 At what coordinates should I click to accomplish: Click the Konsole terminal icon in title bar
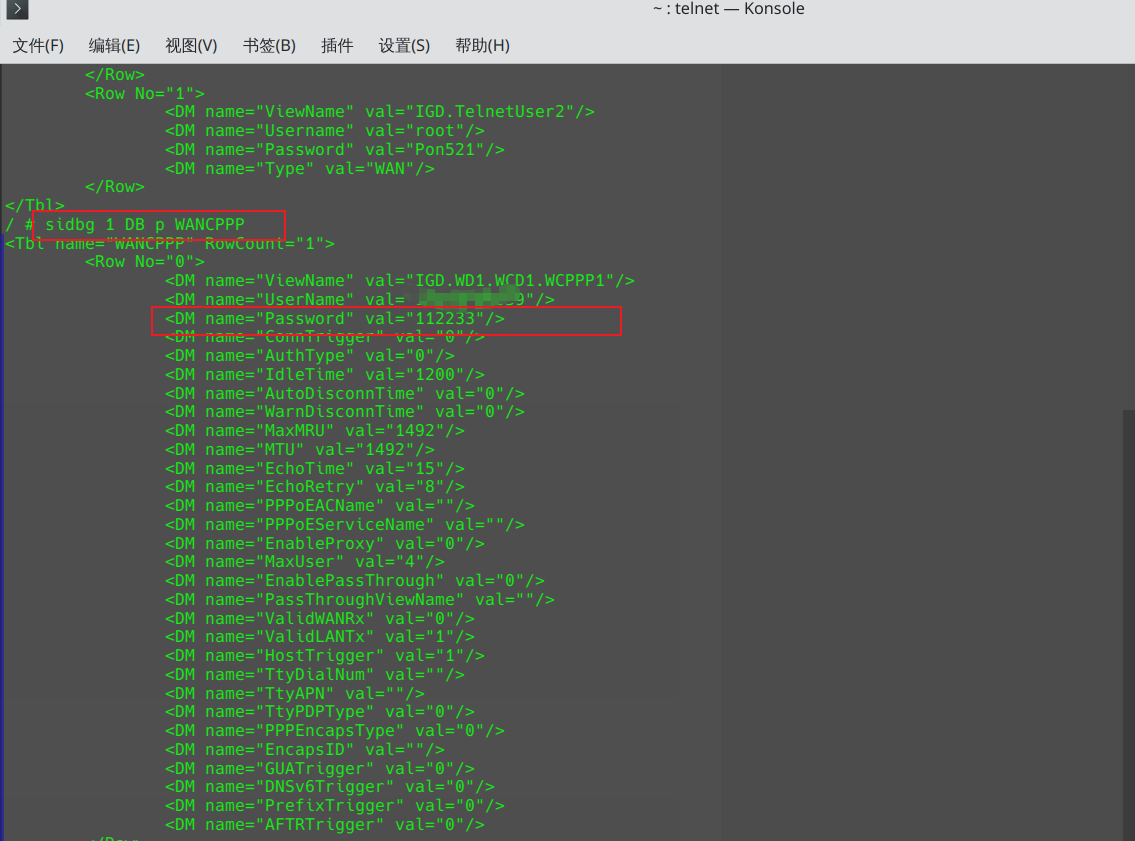coord(14,10)
